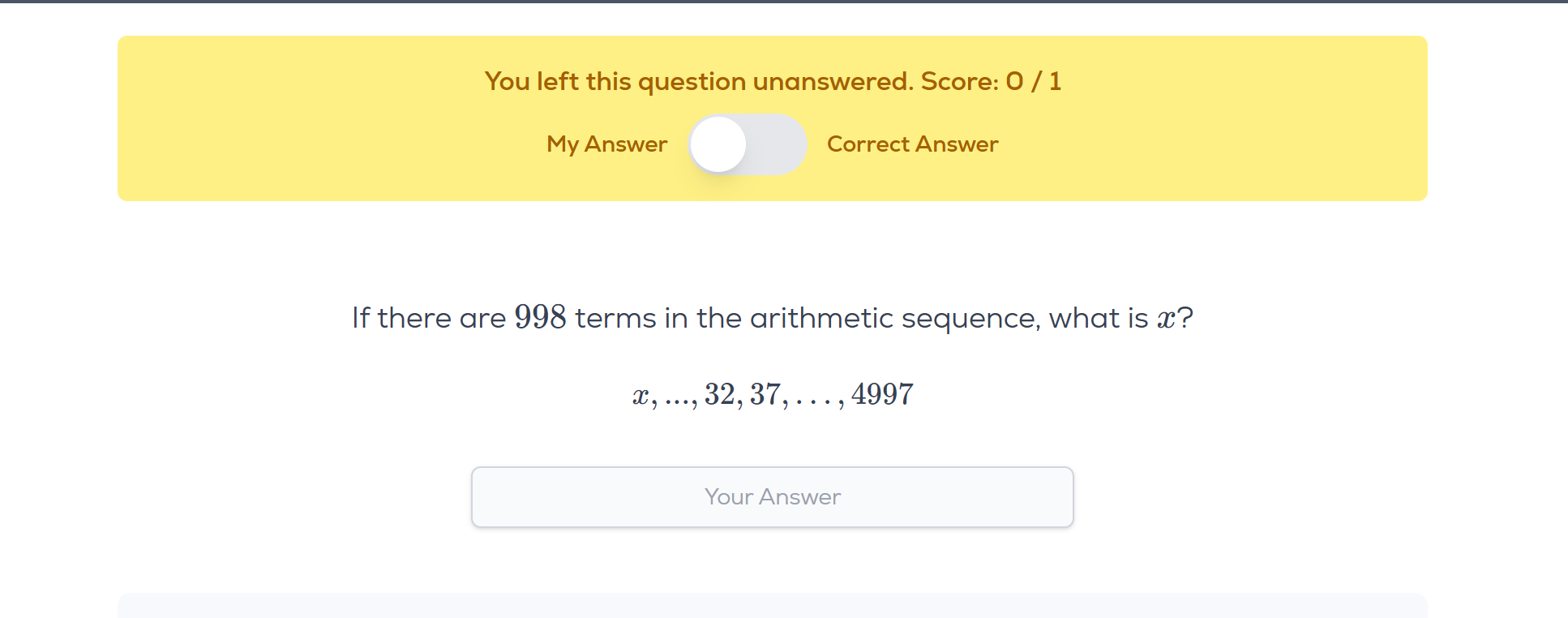Click the leading x in the sequence
The image size is (1568, 618).
pos(640,397)
